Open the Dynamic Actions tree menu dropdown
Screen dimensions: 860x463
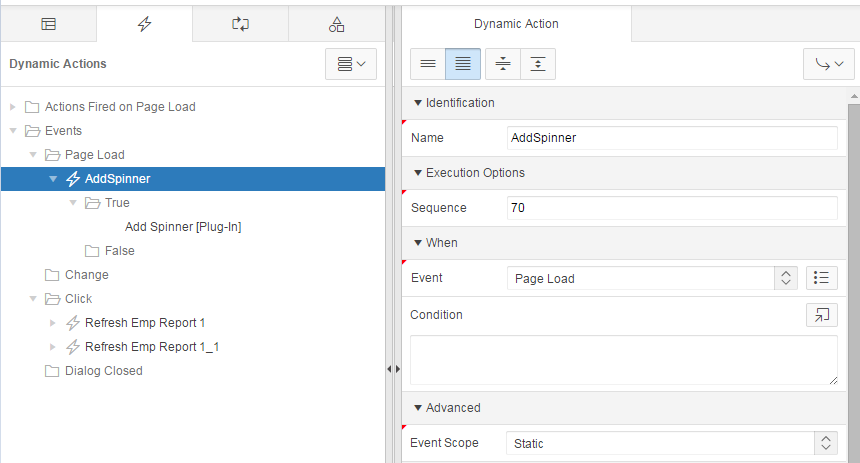351,64
